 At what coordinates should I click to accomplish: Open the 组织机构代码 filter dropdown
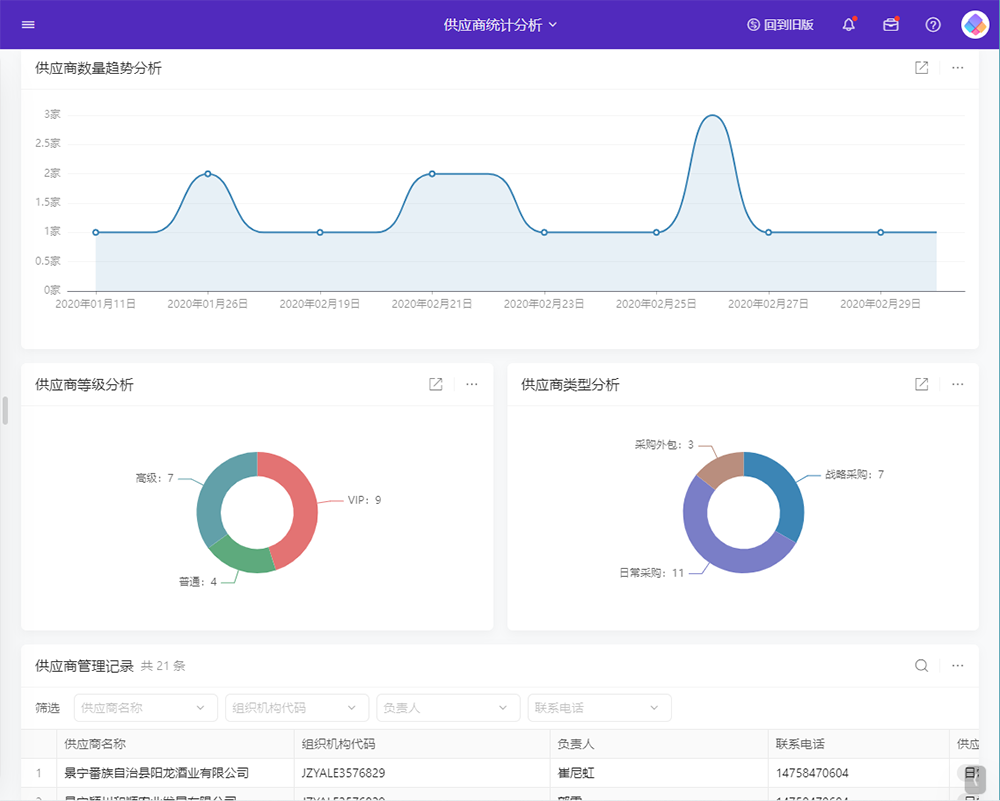click(296, 707)
